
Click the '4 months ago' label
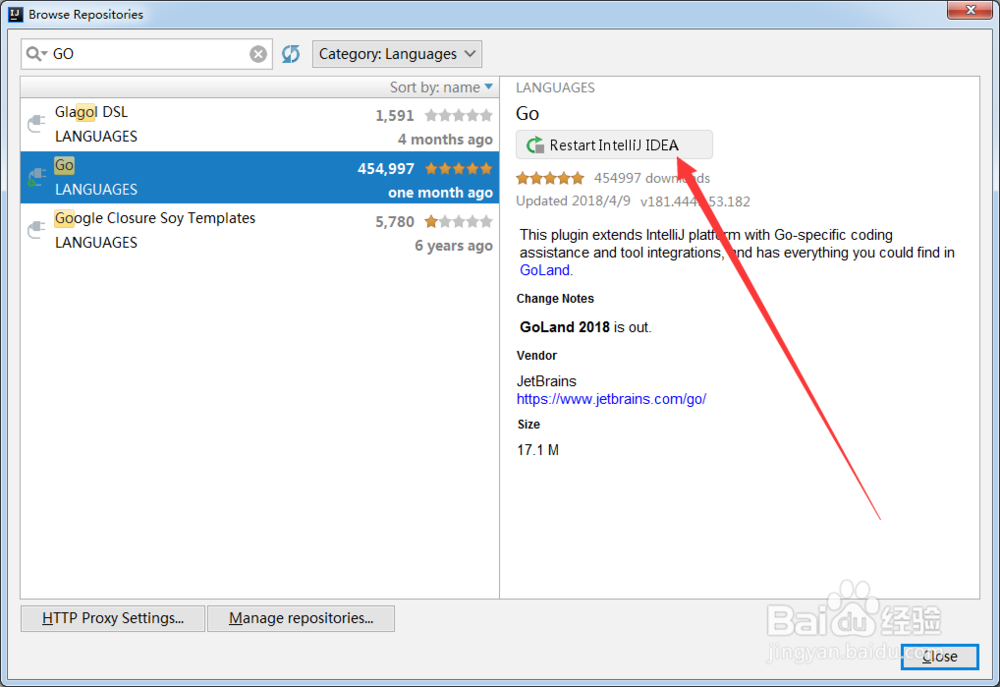coord(445,139)
